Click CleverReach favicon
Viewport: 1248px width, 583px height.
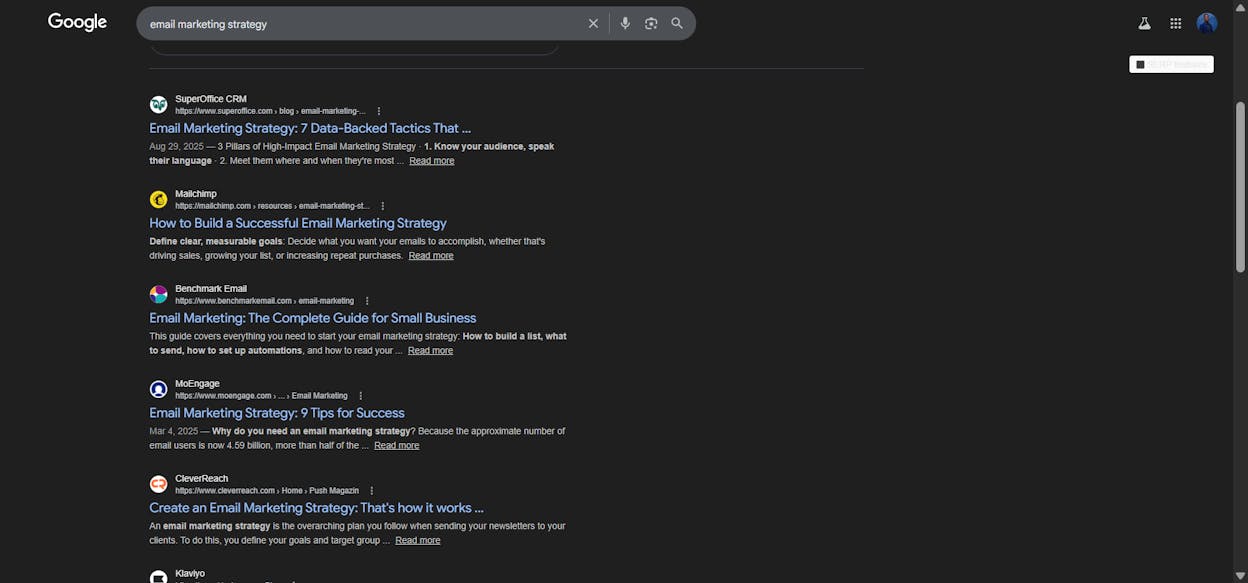click(x=158, y=484)
